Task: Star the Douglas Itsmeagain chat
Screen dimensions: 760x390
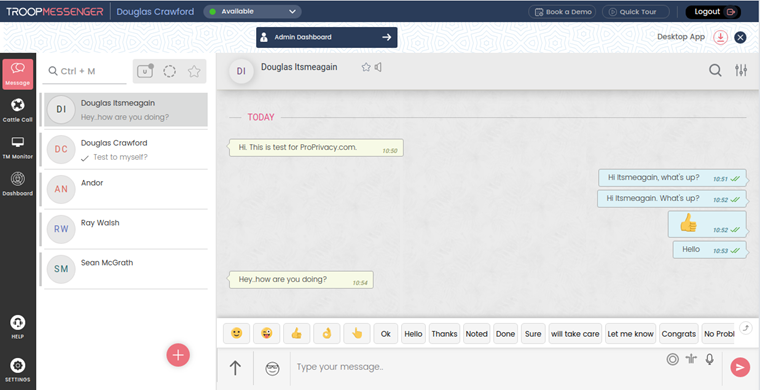Action: tap(366, 67)
